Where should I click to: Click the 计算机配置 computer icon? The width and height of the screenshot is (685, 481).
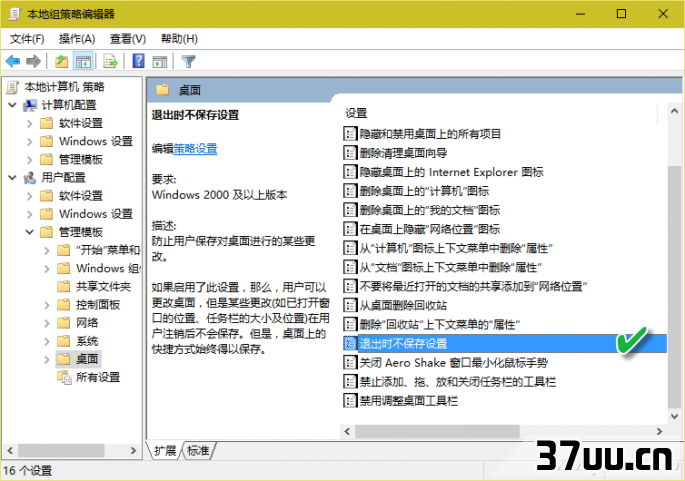tap(30, 105)
